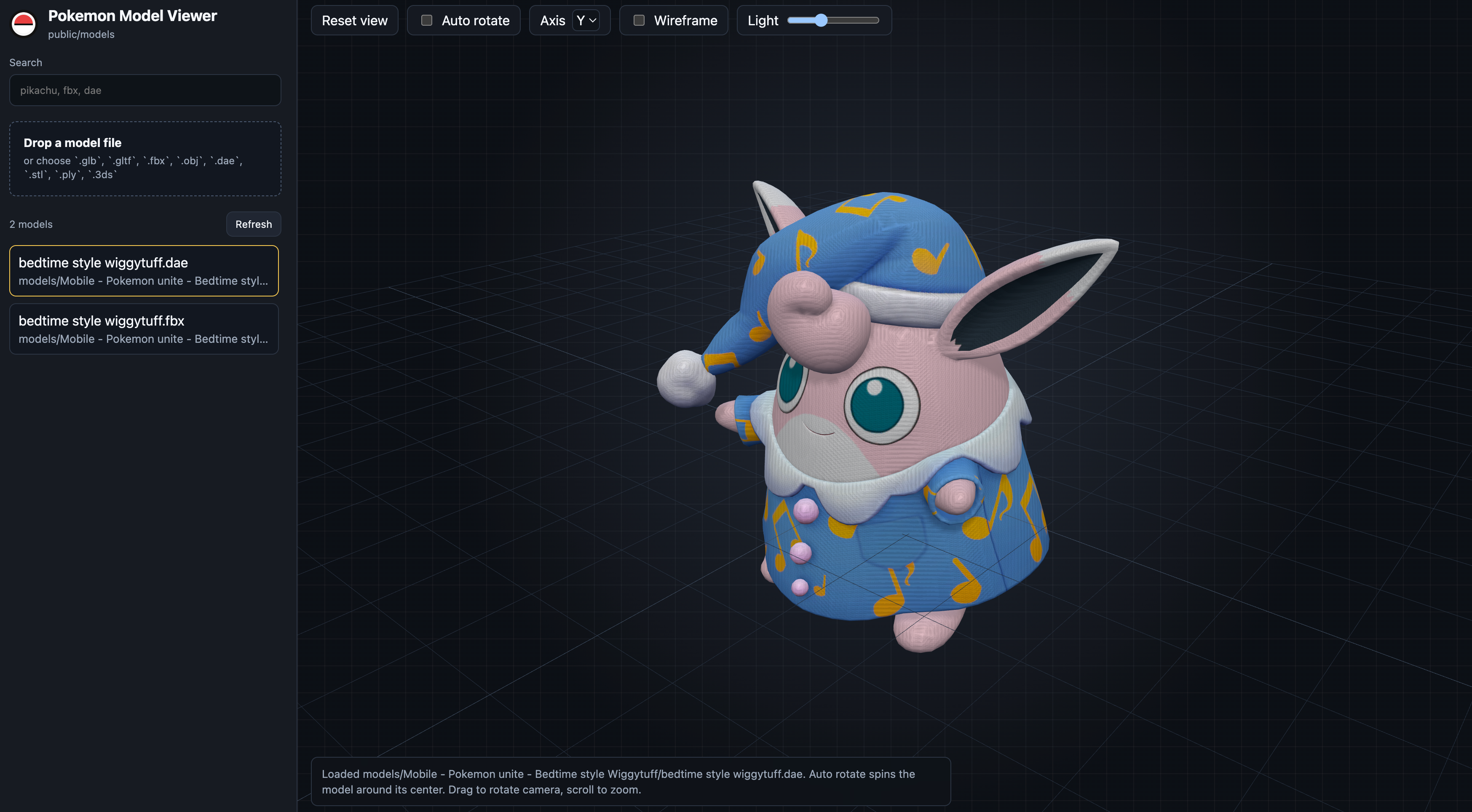Toggle the Wireframe checkbox
1472x812 pixels.
[x=639, y=21]
